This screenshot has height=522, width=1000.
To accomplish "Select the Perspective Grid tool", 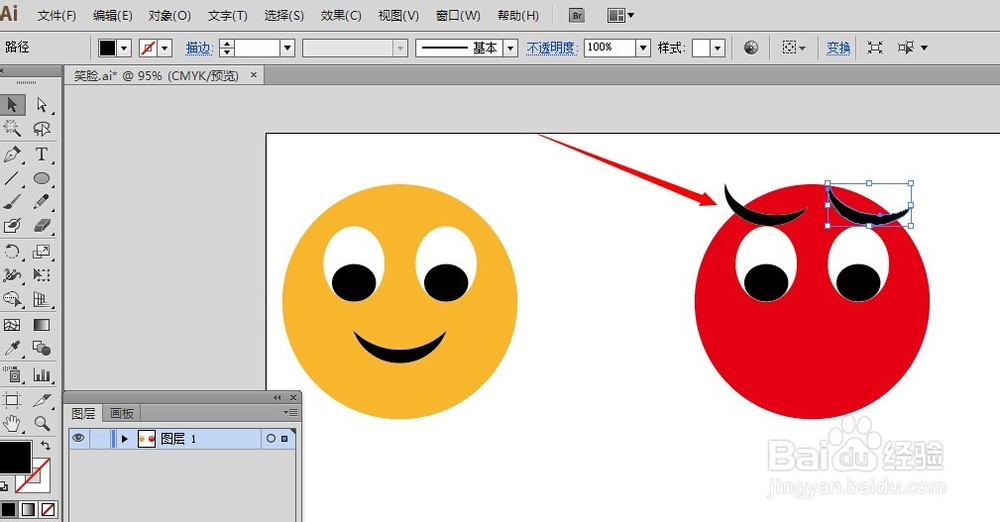I will [42, 299].
